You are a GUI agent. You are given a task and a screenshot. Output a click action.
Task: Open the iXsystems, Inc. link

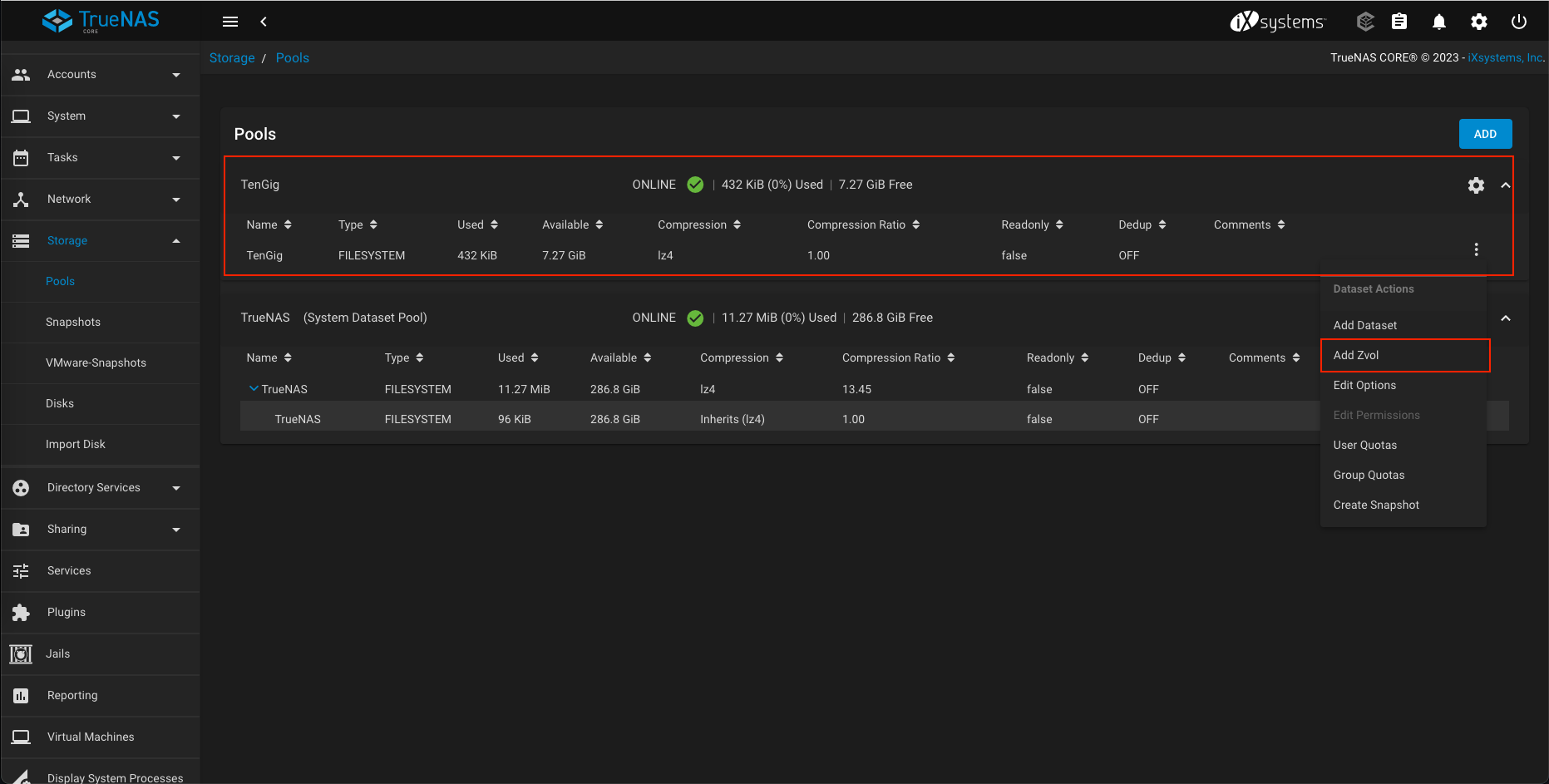coord(1505,58)
